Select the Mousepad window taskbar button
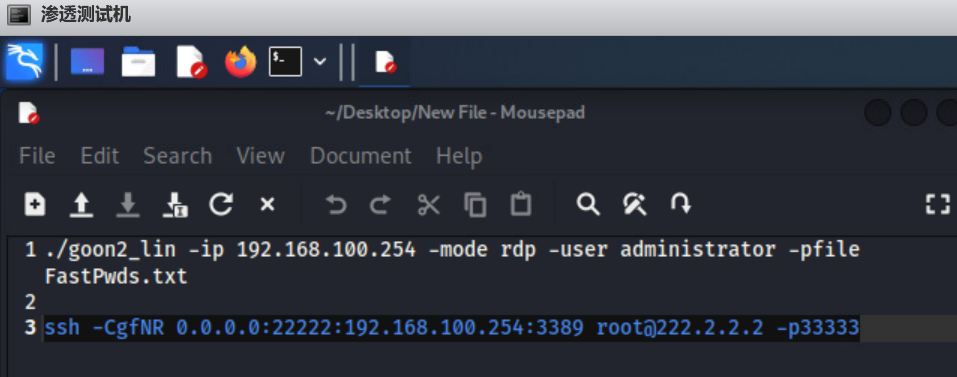The width and height of the screenshot is (957, 377). 385,62
